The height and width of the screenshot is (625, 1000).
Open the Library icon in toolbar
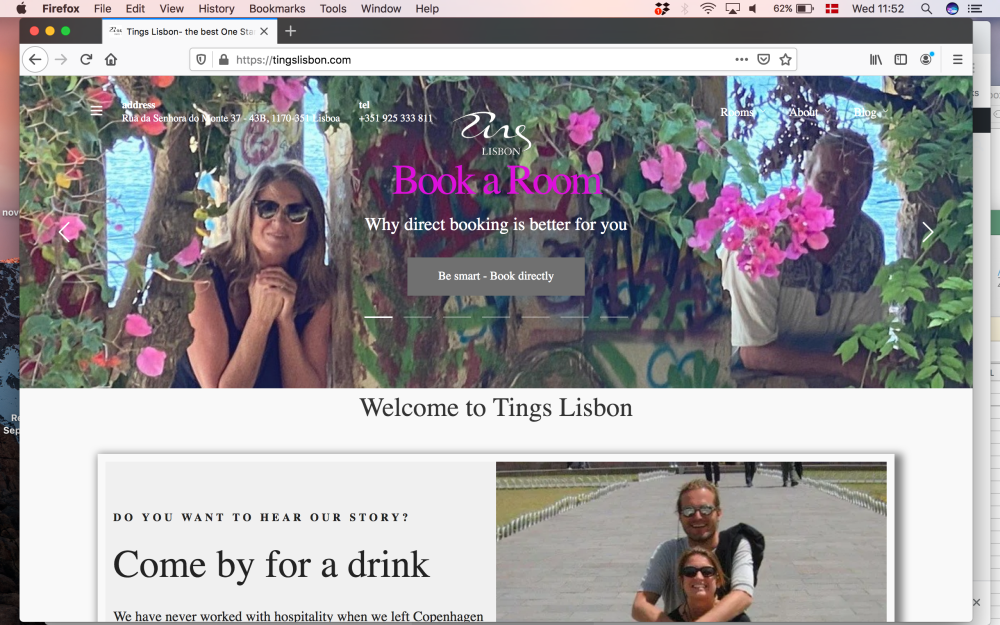(x=876, y=59)
